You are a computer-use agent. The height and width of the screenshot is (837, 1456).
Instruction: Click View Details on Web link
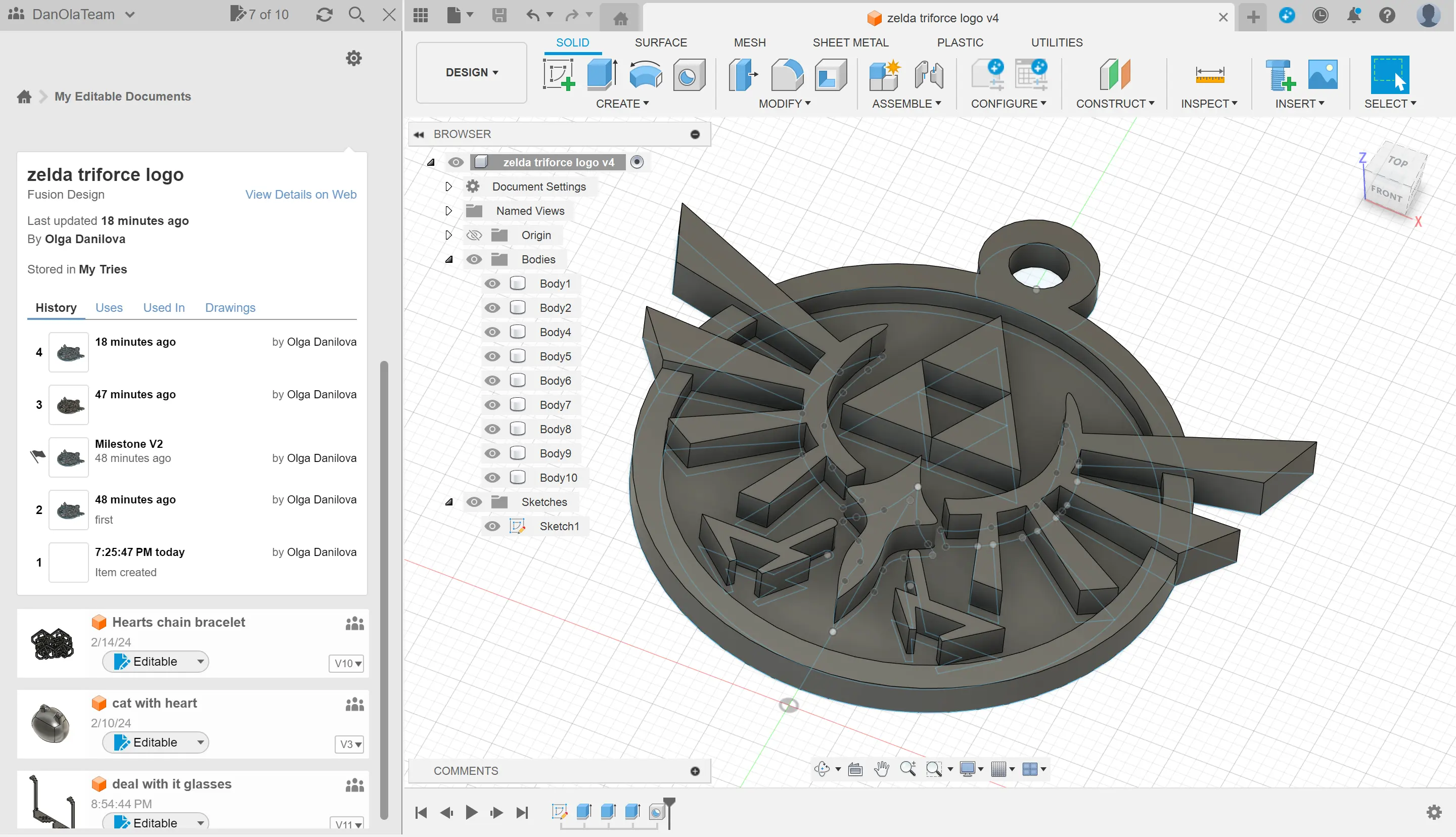click(301, 194)
